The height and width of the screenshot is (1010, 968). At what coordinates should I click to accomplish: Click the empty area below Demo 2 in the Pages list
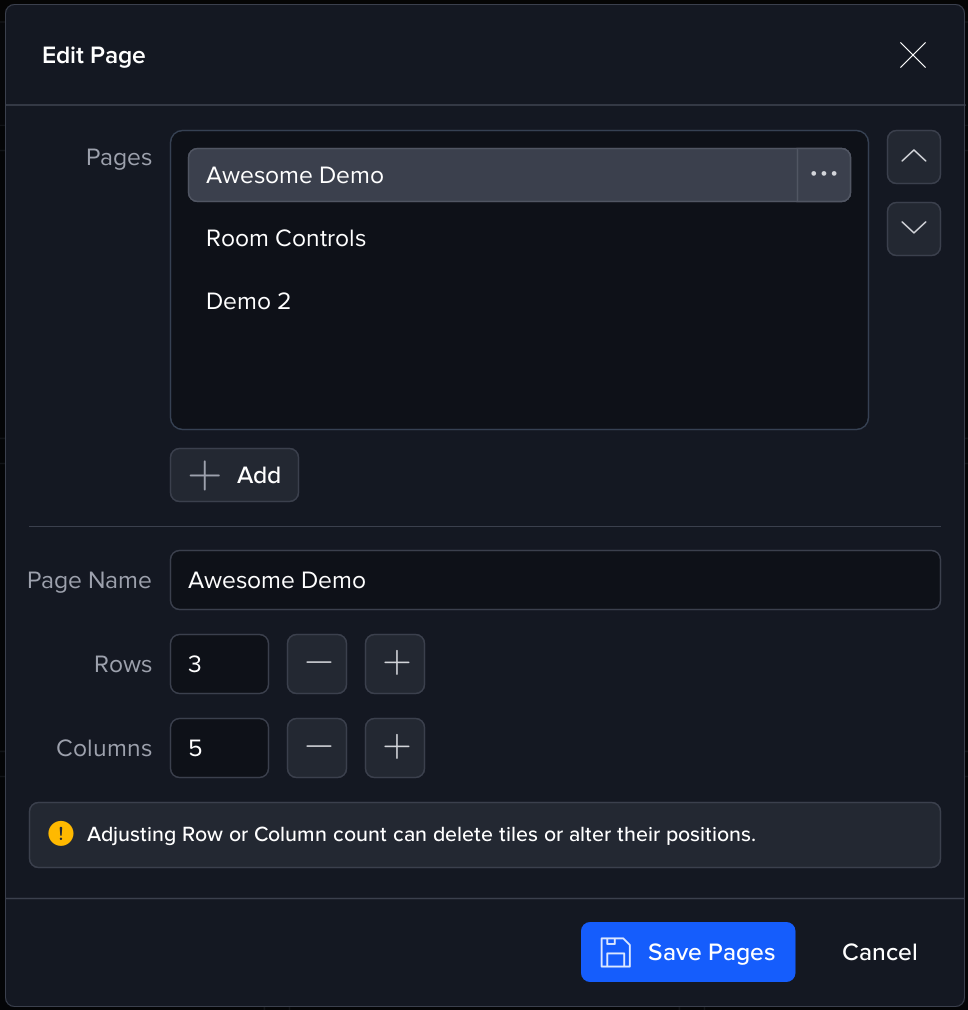[x=518, y=375]
